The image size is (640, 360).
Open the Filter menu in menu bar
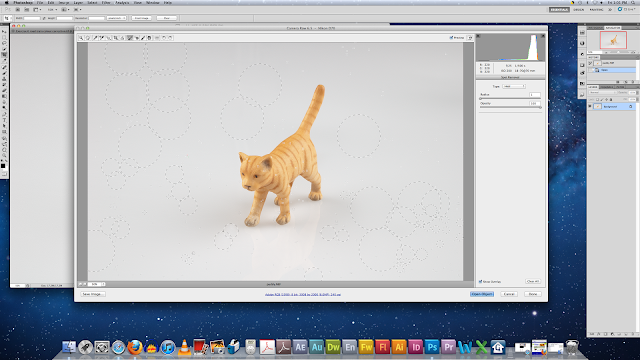point(106,2)
